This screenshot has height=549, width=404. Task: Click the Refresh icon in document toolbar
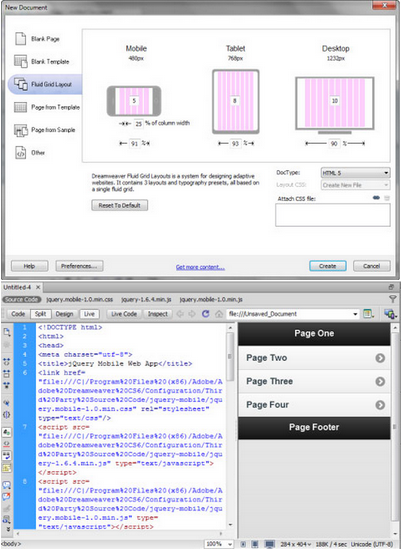coord(206,314)
